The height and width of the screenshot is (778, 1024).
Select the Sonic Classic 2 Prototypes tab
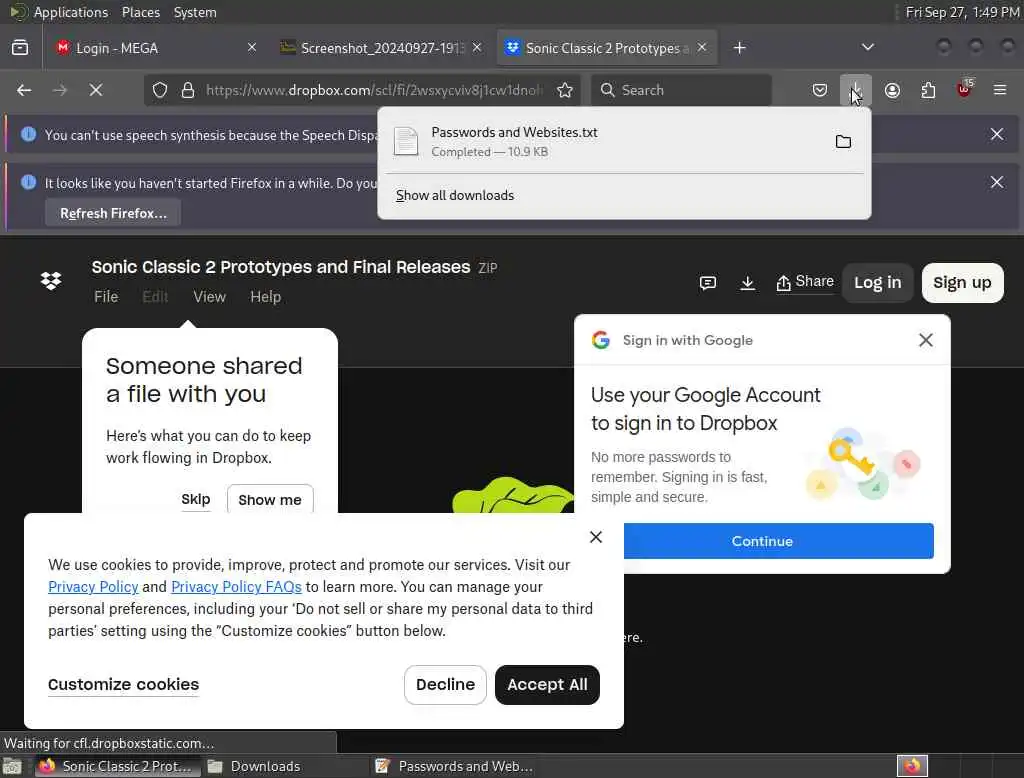tap(607, 48)
